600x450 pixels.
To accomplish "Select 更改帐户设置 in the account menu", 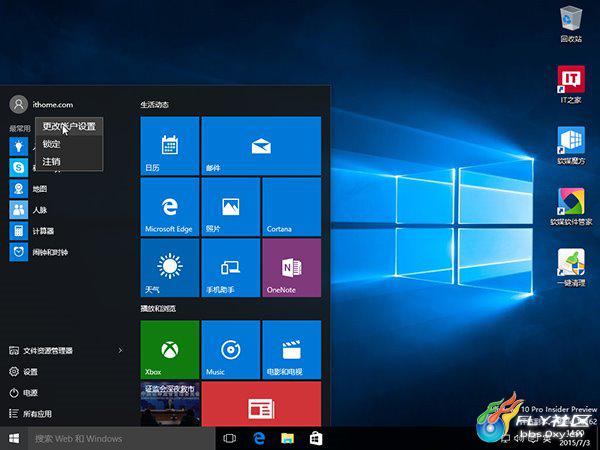I will 69,127.
